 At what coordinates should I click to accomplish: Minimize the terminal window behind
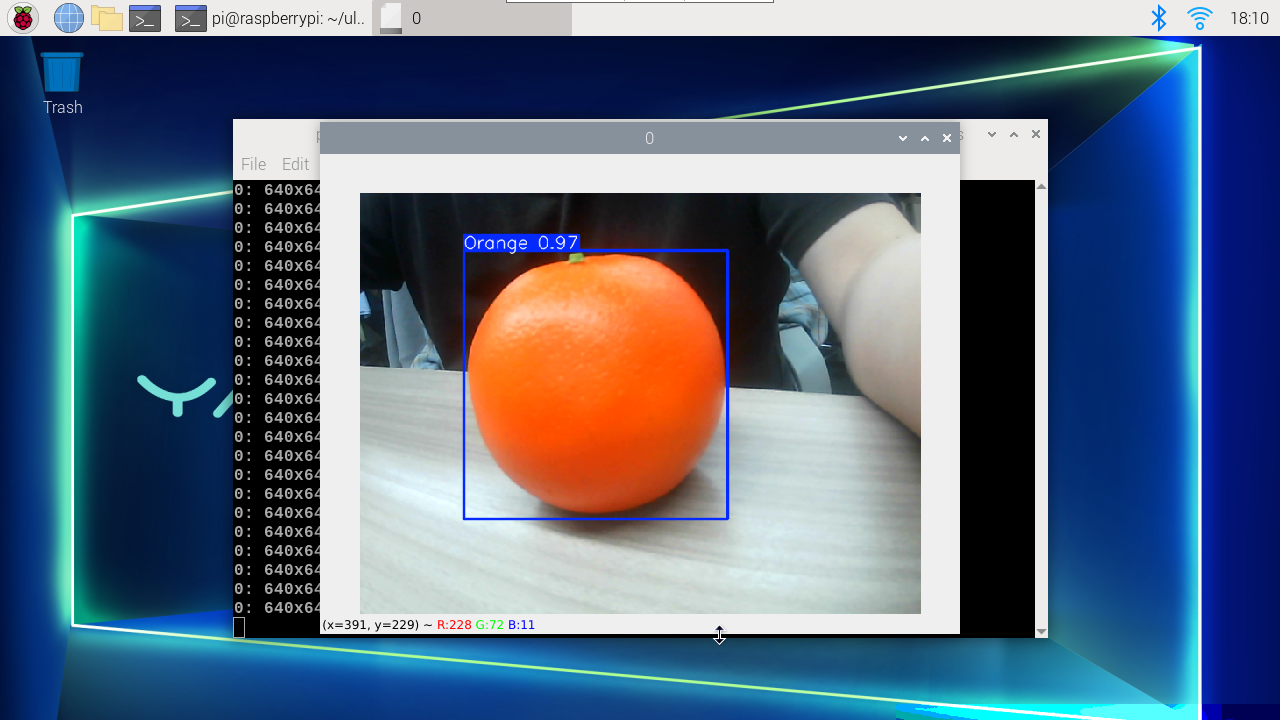point(992,134)
